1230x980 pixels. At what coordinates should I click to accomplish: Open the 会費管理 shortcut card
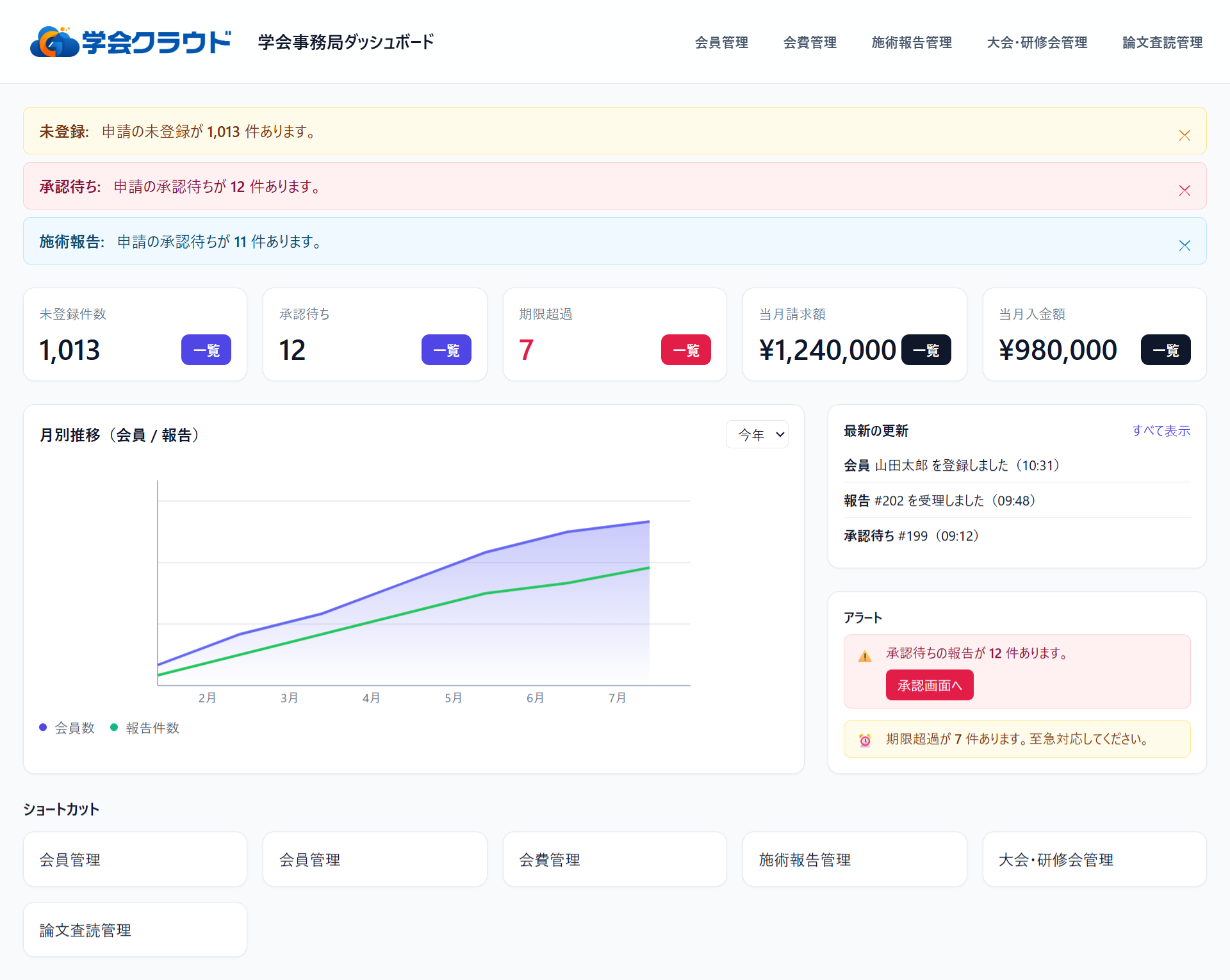[x=614, y=859]
